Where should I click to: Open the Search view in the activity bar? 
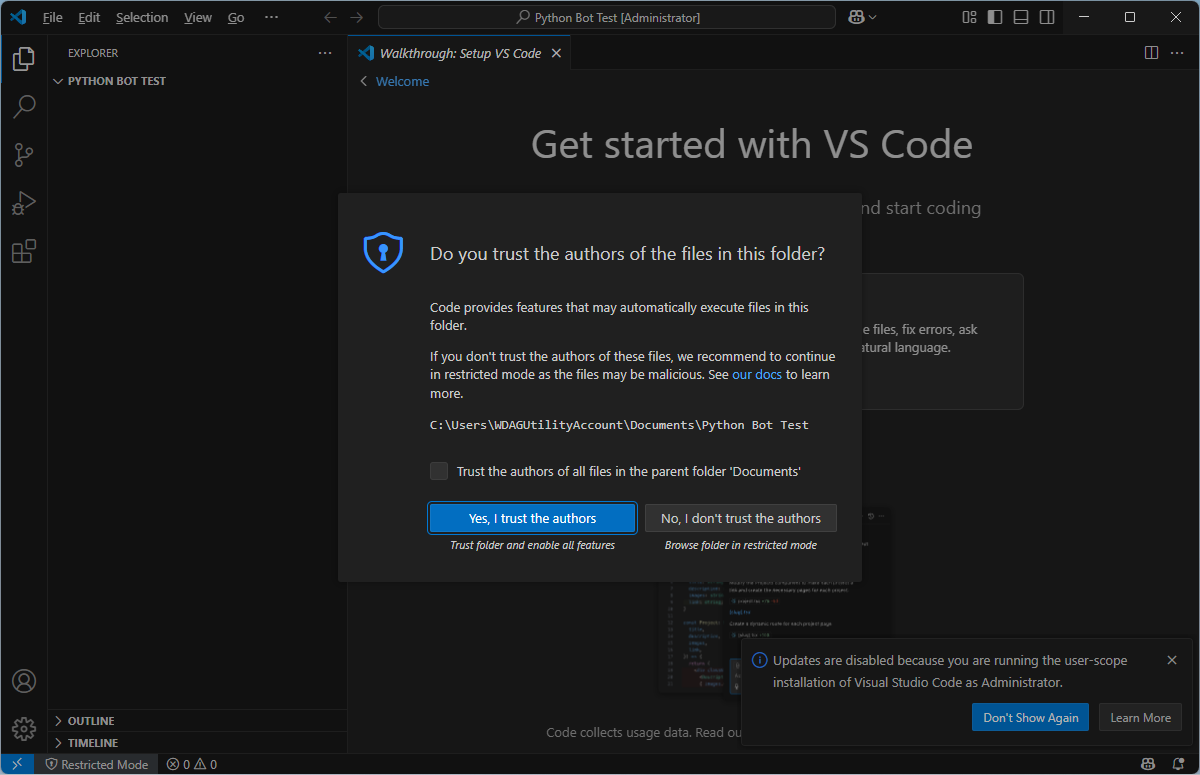24,106
